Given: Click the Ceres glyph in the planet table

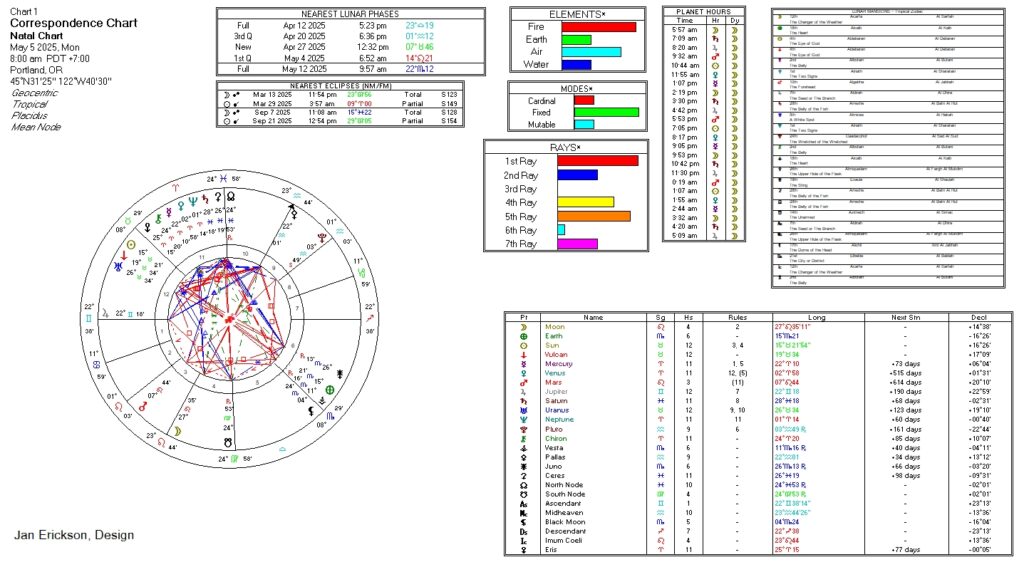Looking at the screenshot, I should coord(523,476).
